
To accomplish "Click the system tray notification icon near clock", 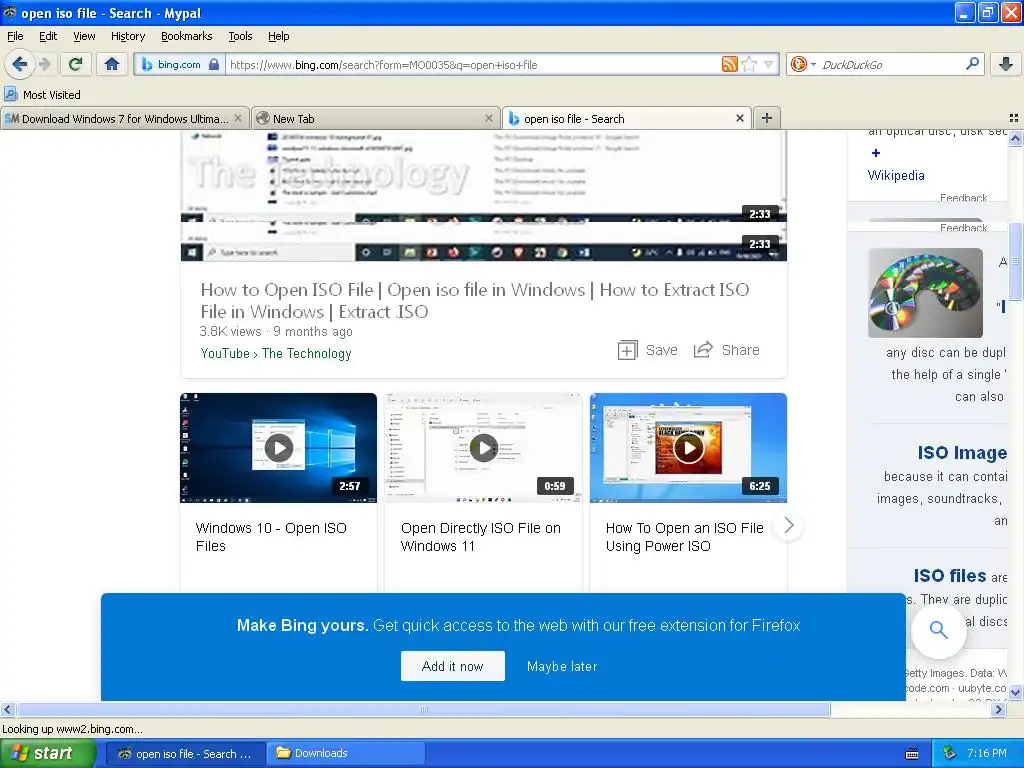I will [950, 753].
